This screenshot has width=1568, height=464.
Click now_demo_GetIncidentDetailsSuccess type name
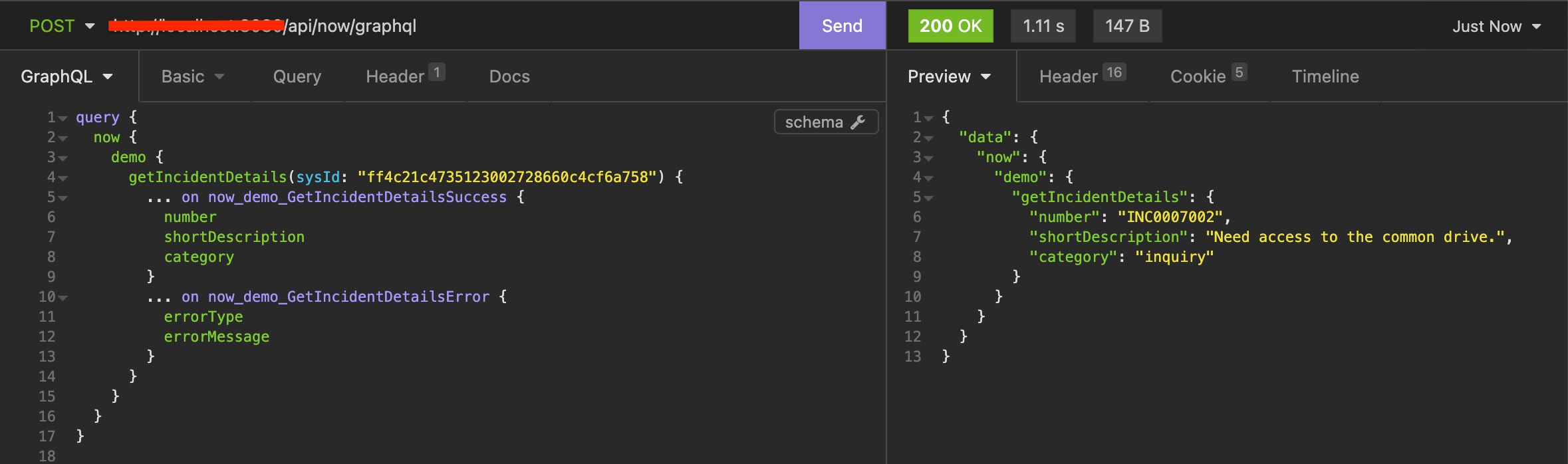[x=357, y=197]
